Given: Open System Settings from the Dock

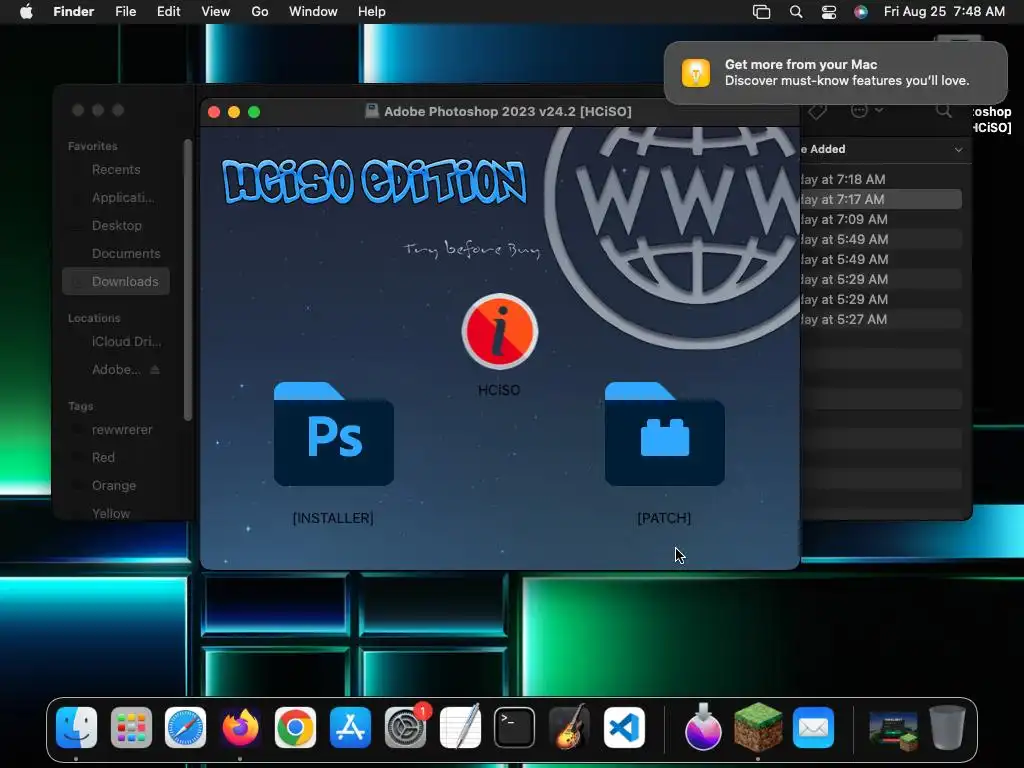Looking at the screenshot, I should [405, 727].
